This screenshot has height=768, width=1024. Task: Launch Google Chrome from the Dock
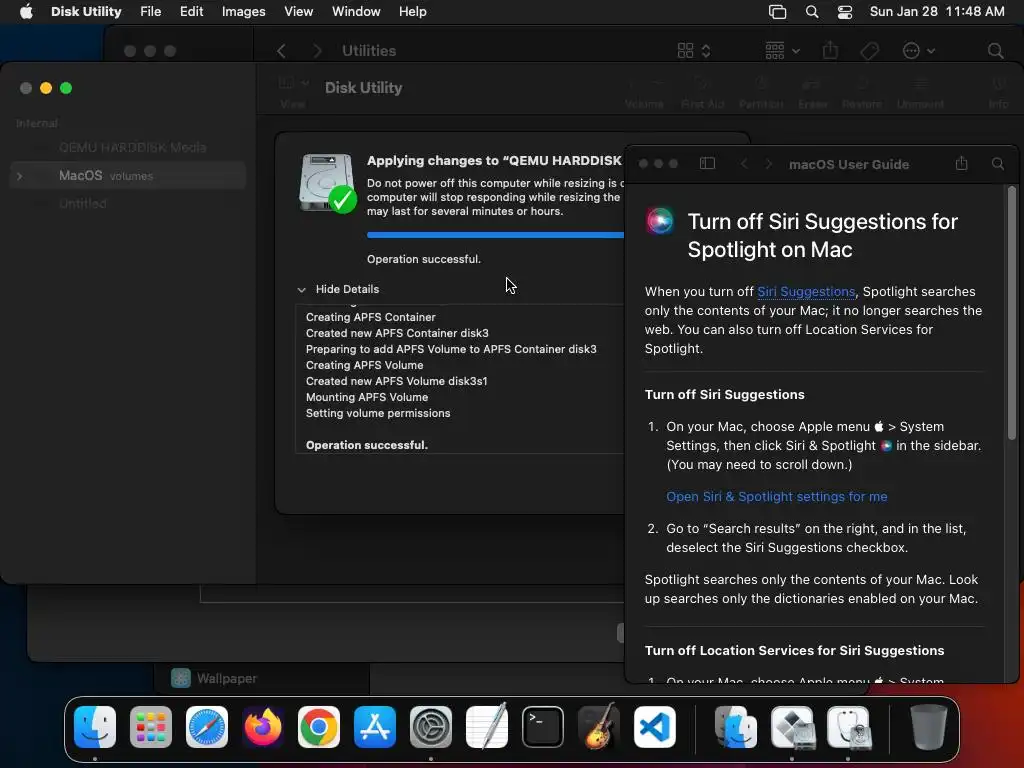(x=319, y=727)
